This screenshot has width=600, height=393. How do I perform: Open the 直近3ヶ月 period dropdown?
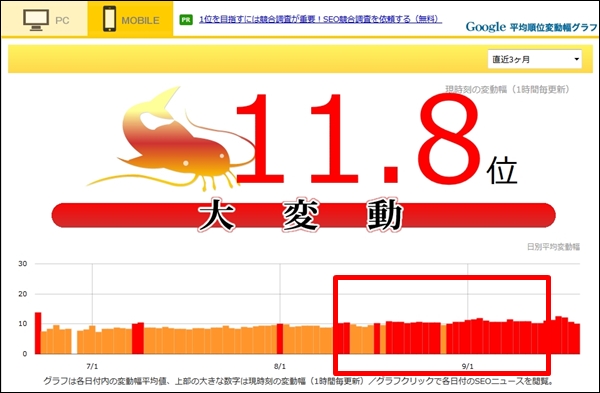click(535, 59)
